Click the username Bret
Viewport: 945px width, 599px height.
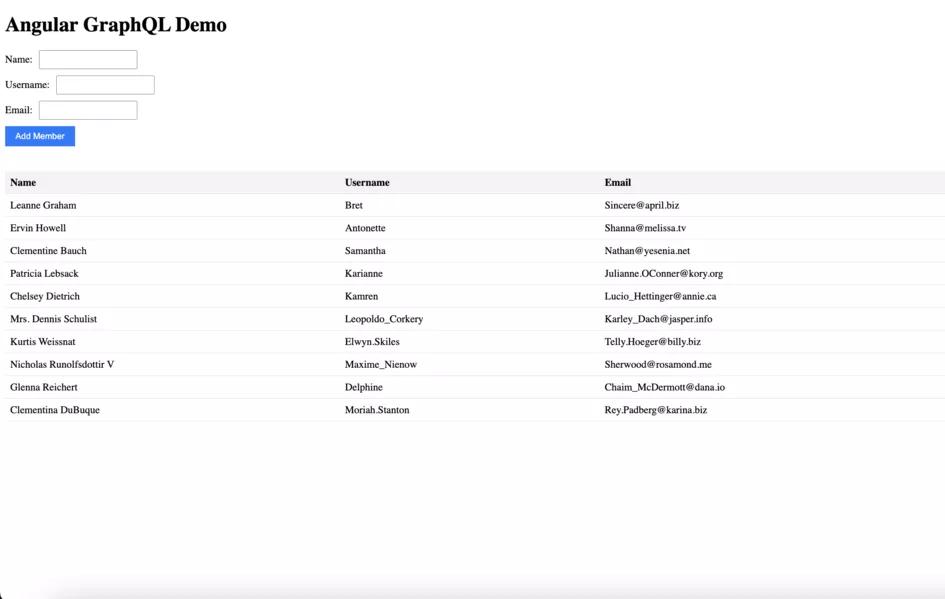(x=354, y=205)
